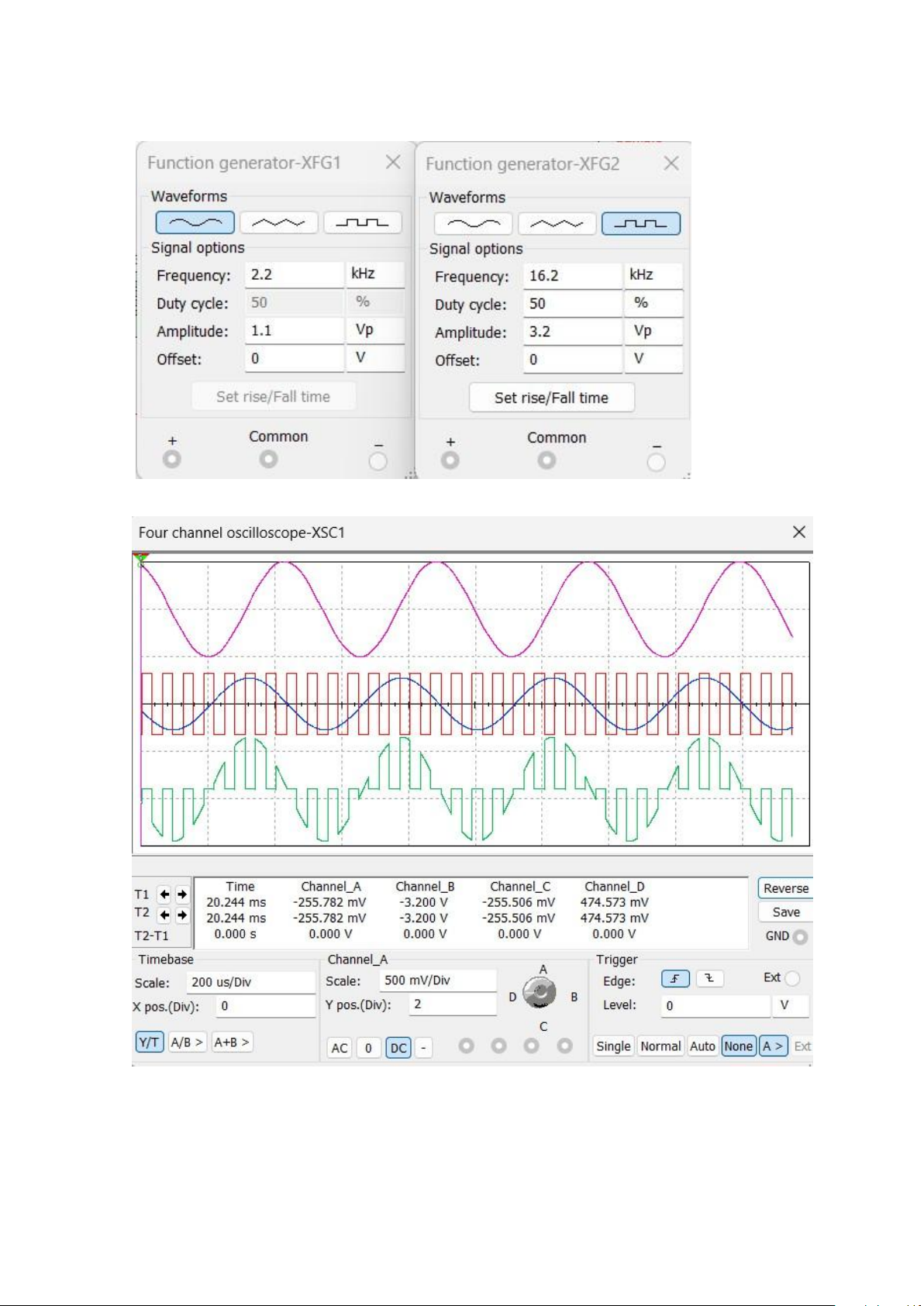Click the XFG2 positive terminal

[x=450, y=460]
